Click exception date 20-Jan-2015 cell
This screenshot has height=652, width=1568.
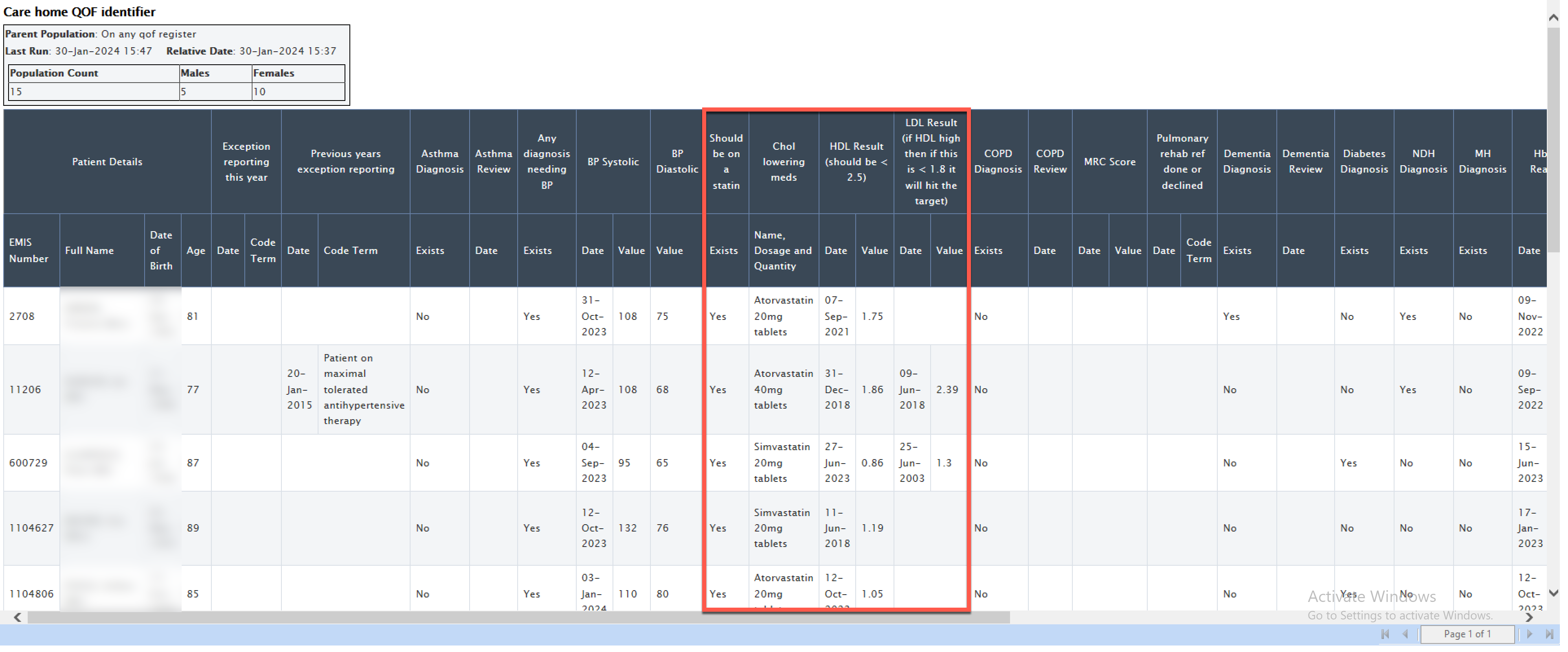(299, 389)
